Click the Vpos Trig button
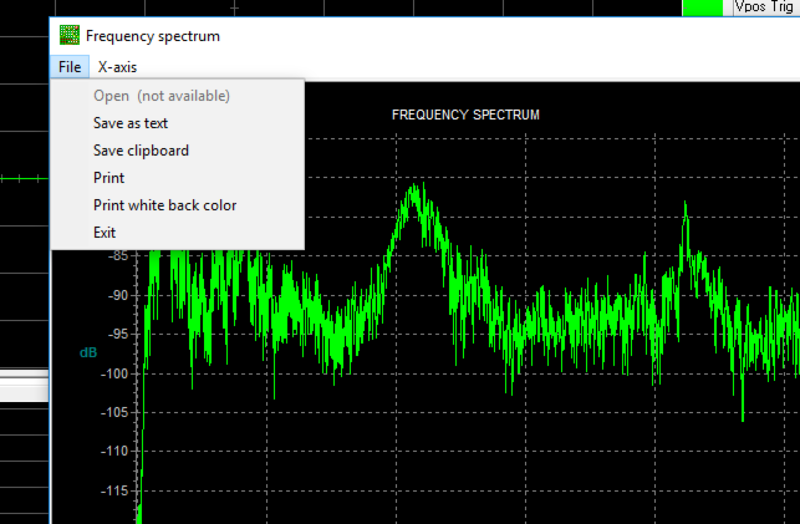 click(x=766, y=7)
